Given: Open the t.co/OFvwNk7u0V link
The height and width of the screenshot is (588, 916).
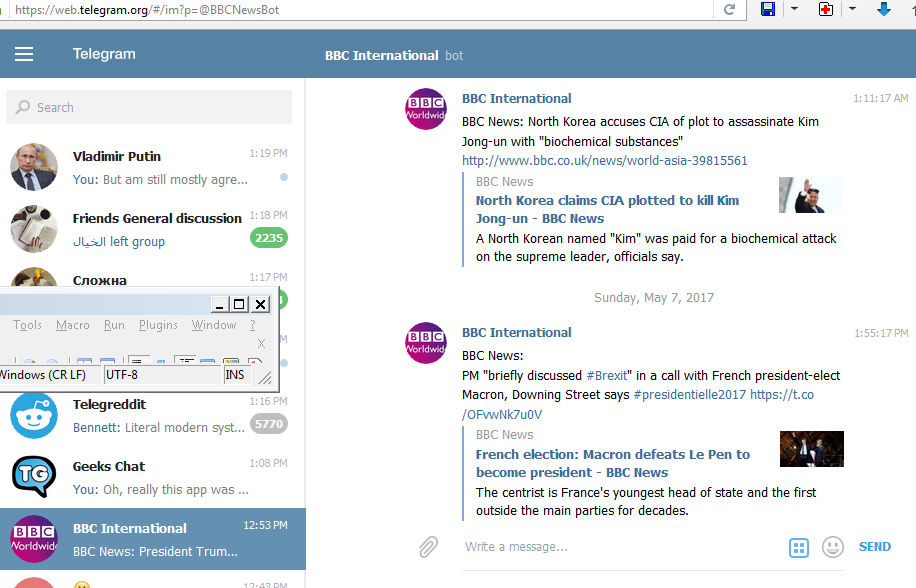Looking at the screenshot, I should (638, 405).
